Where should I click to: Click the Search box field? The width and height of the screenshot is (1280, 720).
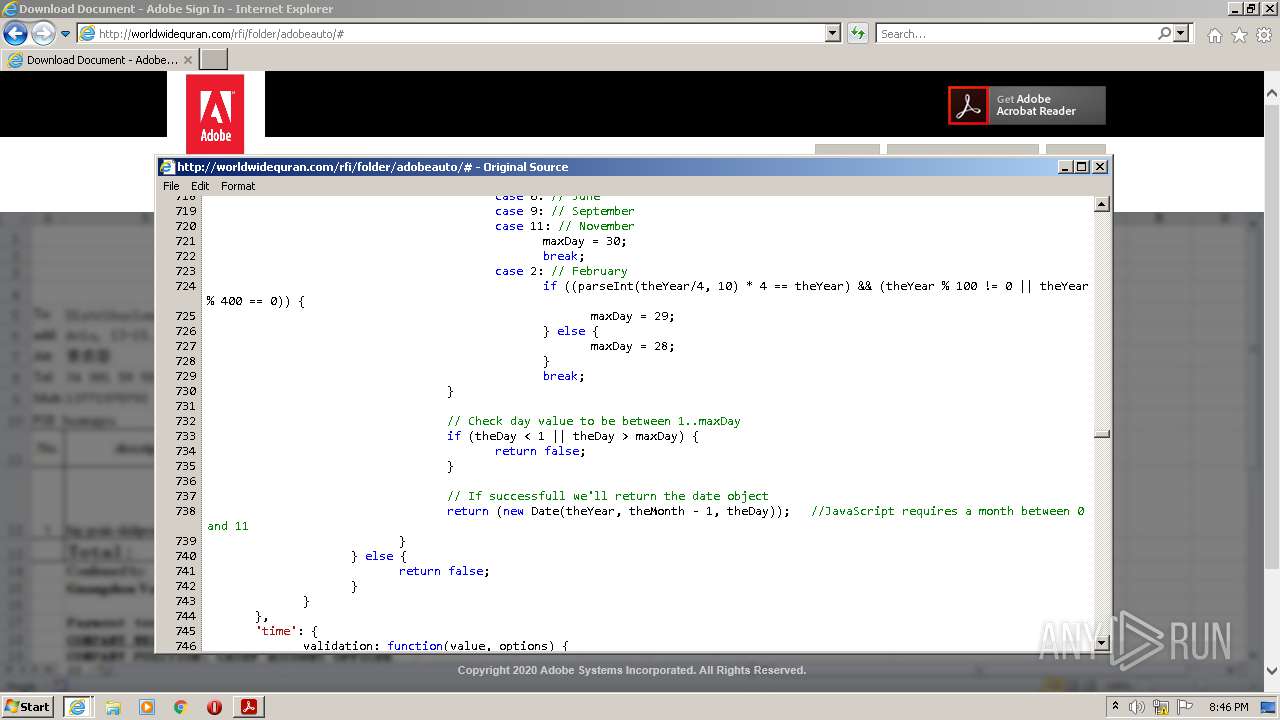point(1015,34)
